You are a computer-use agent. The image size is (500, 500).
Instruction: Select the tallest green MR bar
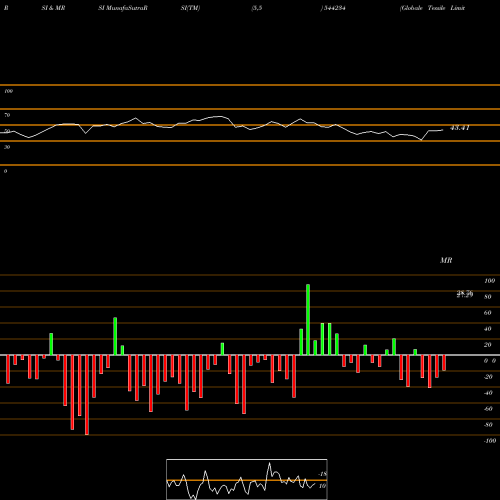(x=308, y=320)
